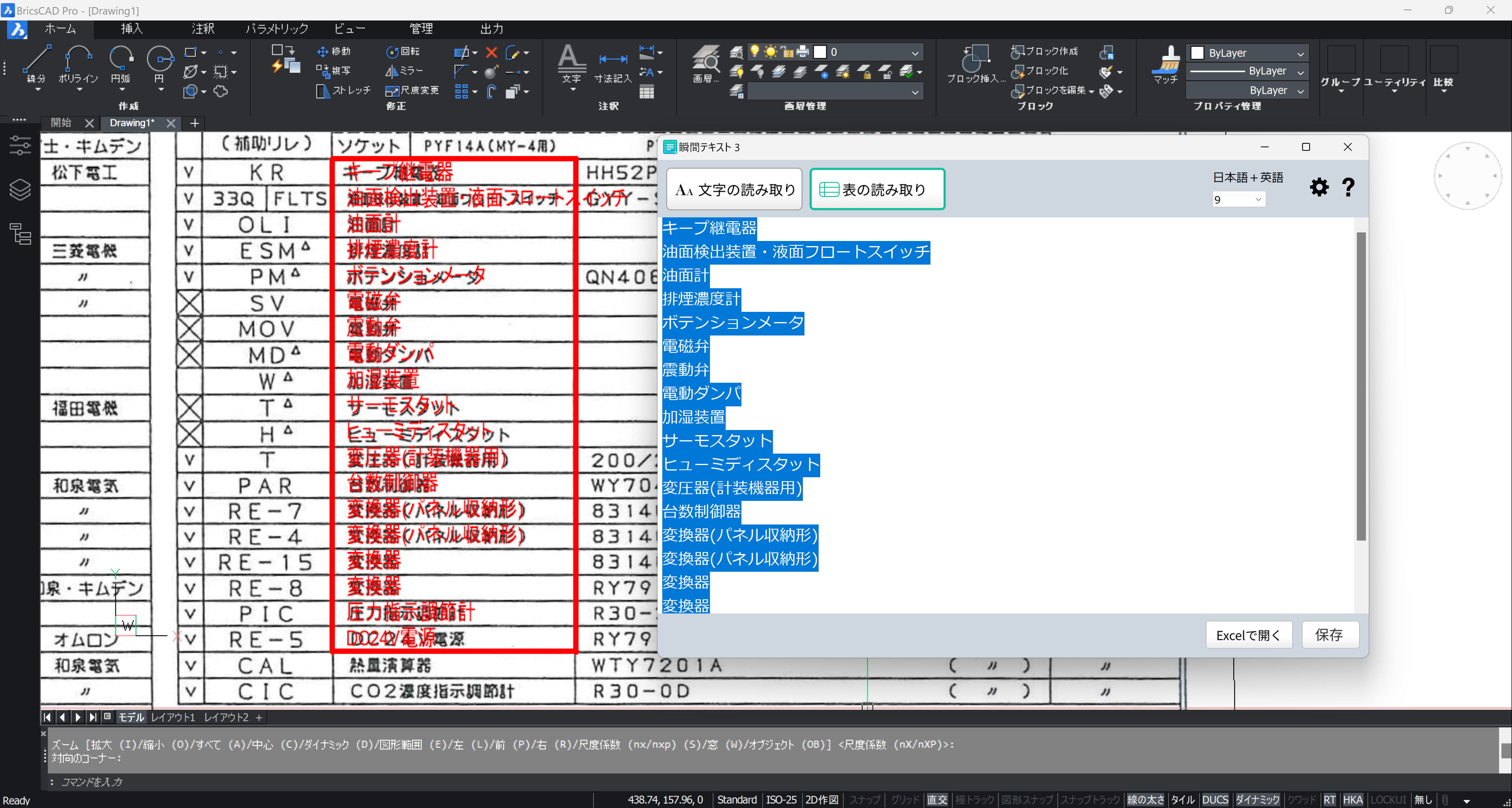
Task: Close the Drawing1 document tab
Action: 171,123
